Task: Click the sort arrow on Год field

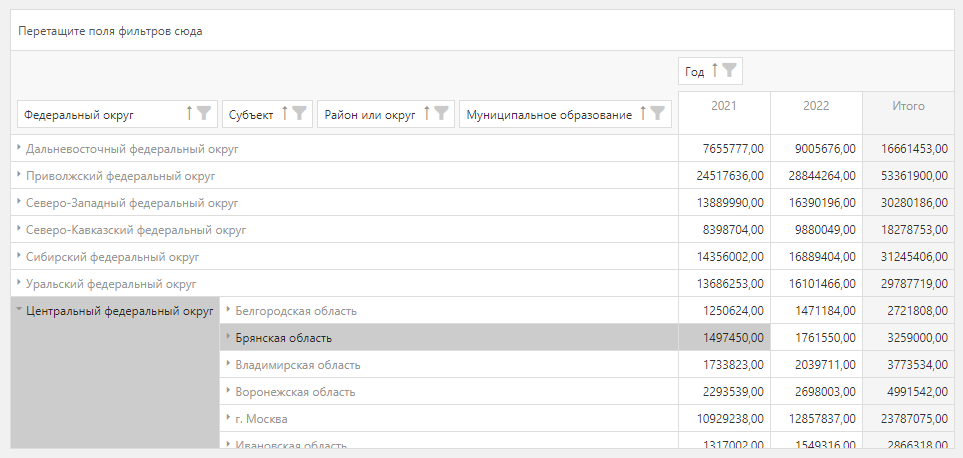Action: point(715,71)
